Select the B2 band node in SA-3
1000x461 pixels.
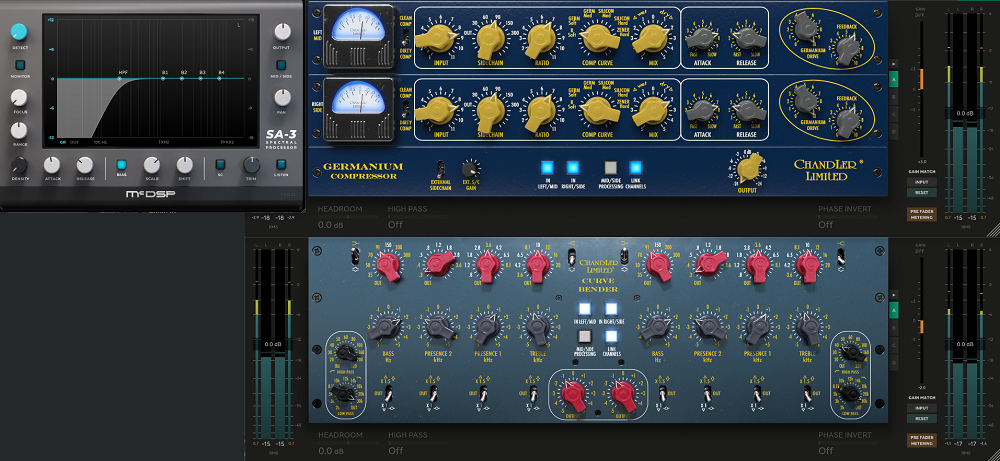pos(183,78)
